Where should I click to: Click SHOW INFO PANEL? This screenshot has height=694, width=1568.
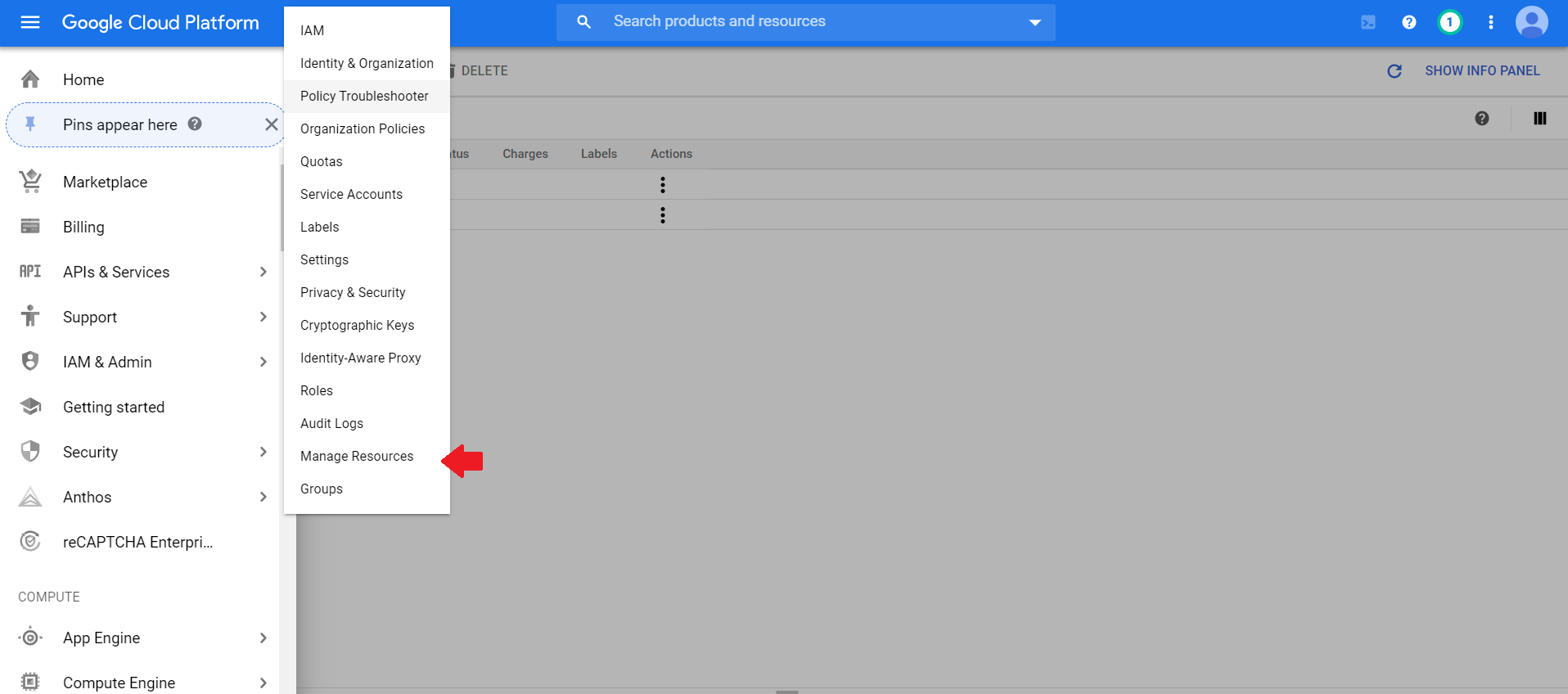[x=1482, y=71]
